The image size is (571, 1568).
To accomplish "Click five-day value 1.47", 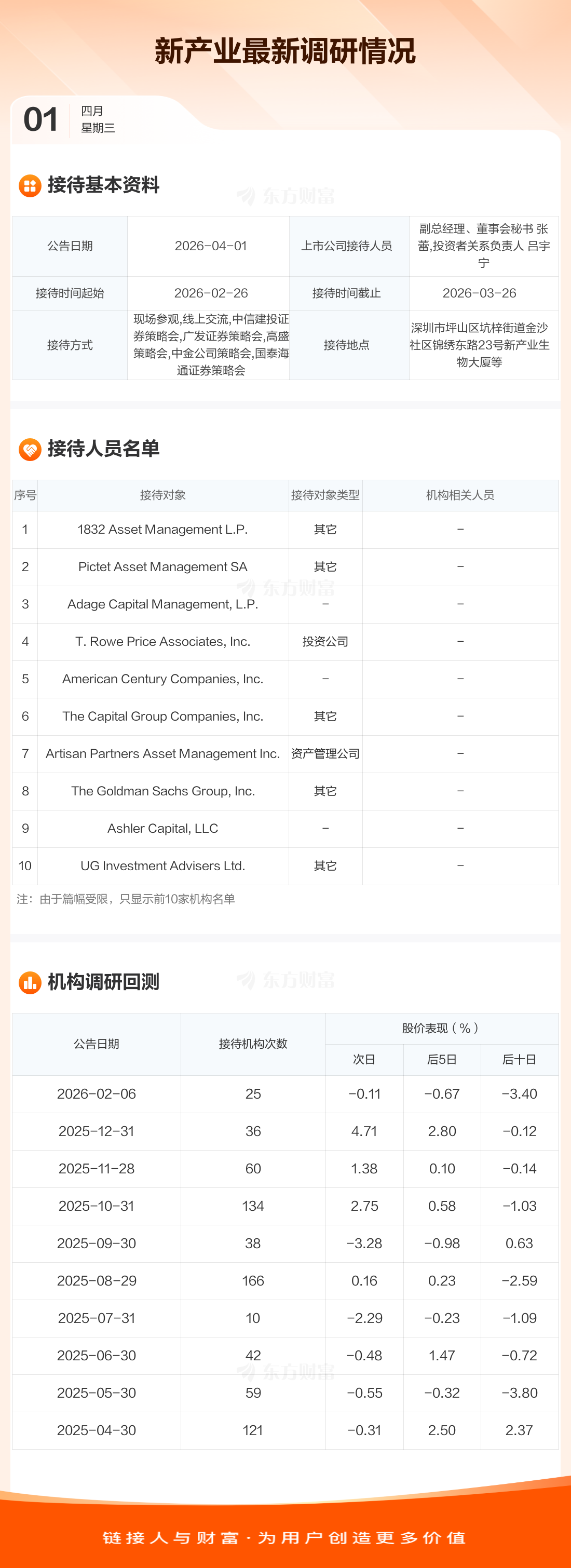I will point(441,1356).
